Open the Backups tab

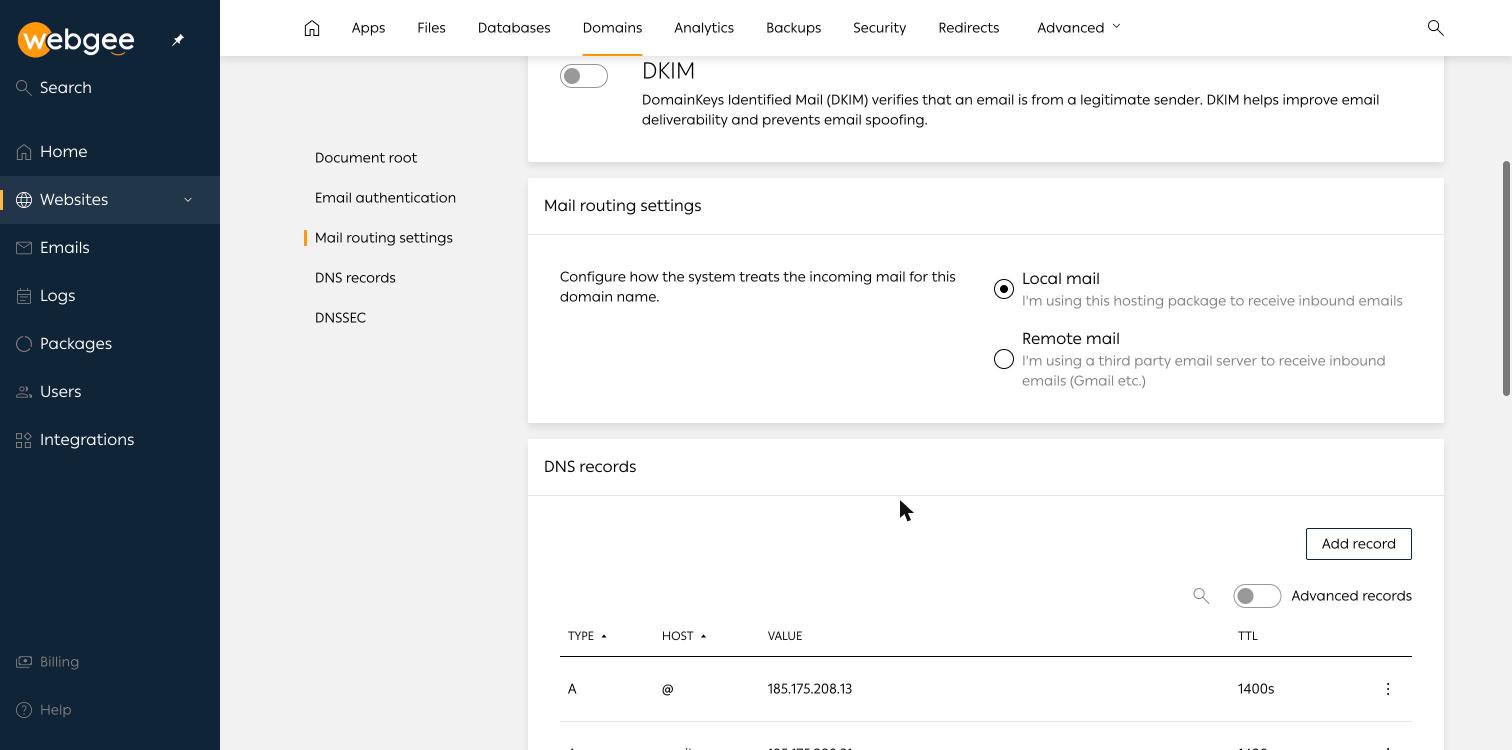point(793,28)
